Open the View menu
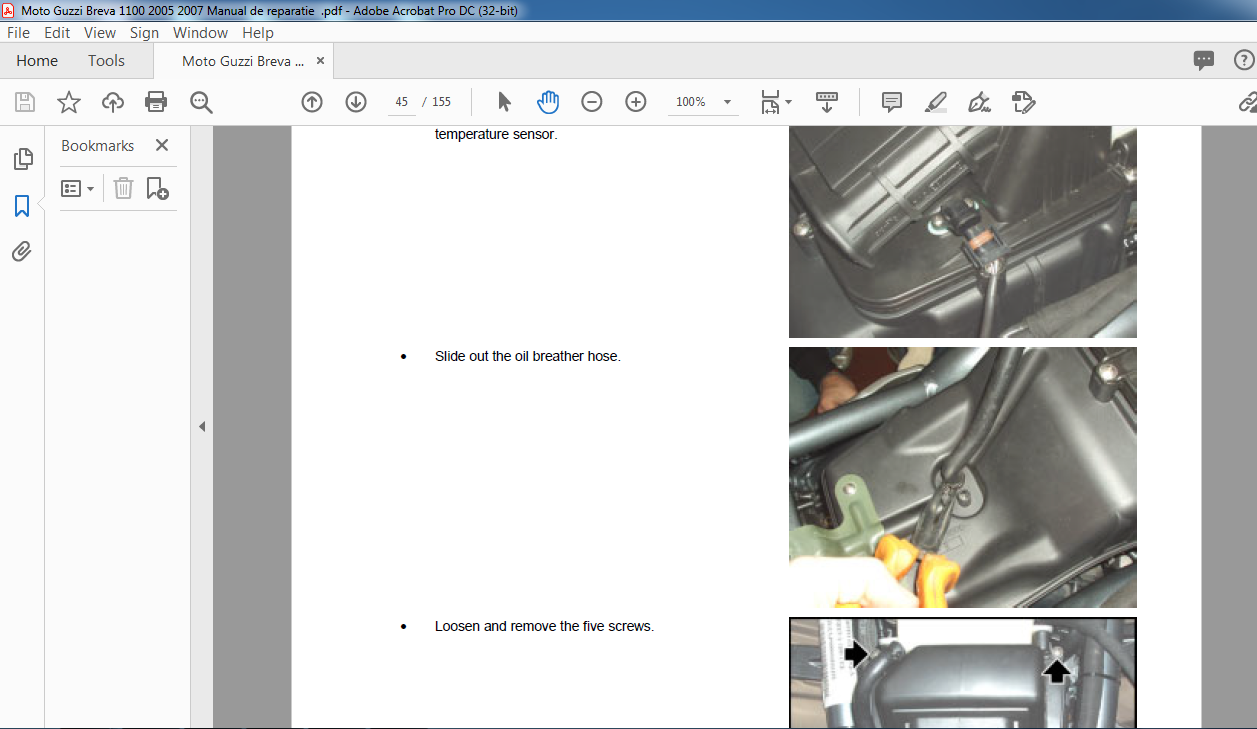 pos(100,32)
